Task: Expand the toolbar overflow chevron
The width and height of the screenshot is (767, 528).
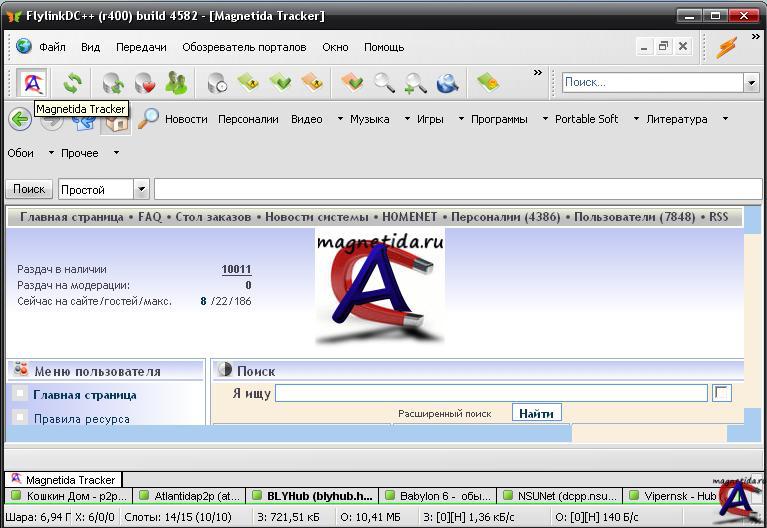Action: pyautogui.click(x=537, y=73)
